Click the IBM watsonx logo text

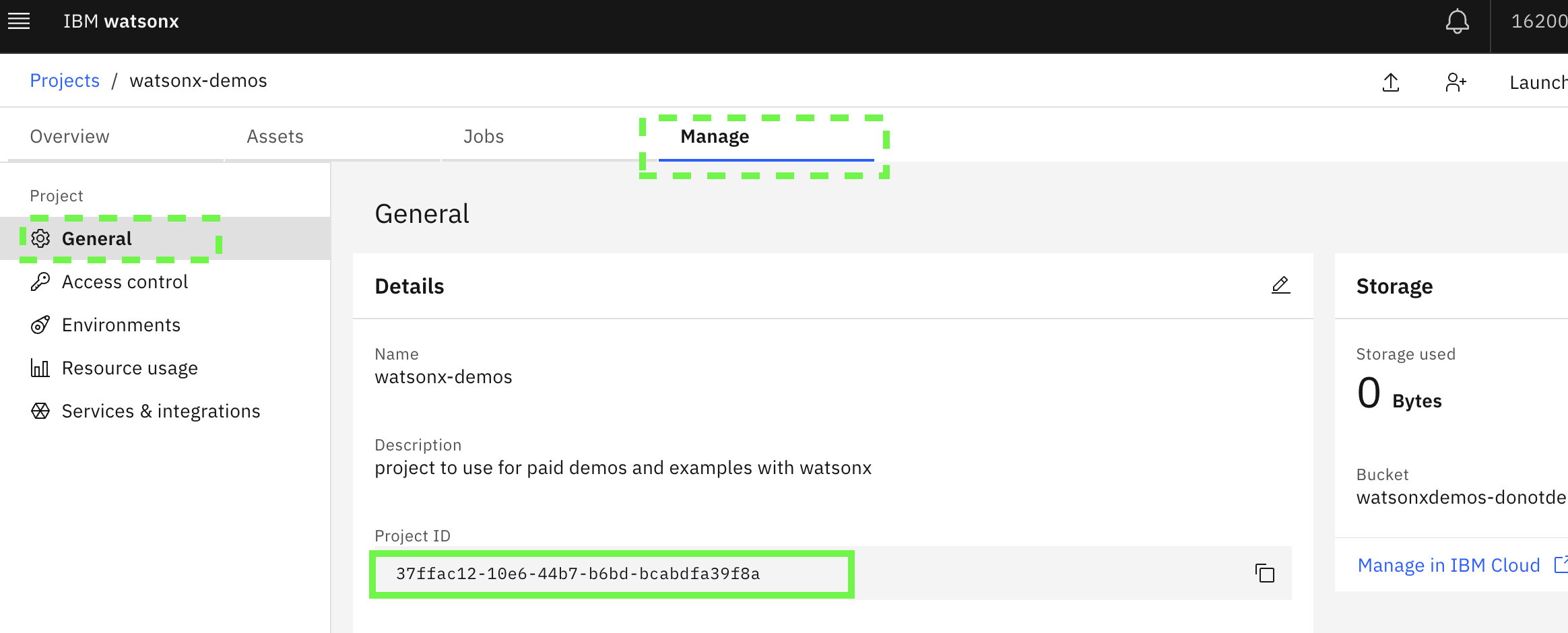[121, 22]
